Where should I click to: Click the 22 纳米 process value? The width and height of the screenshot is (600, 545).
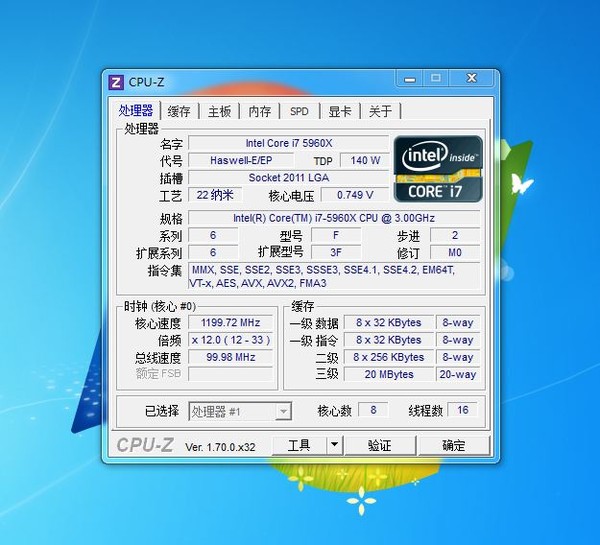[x=215, y=195]
